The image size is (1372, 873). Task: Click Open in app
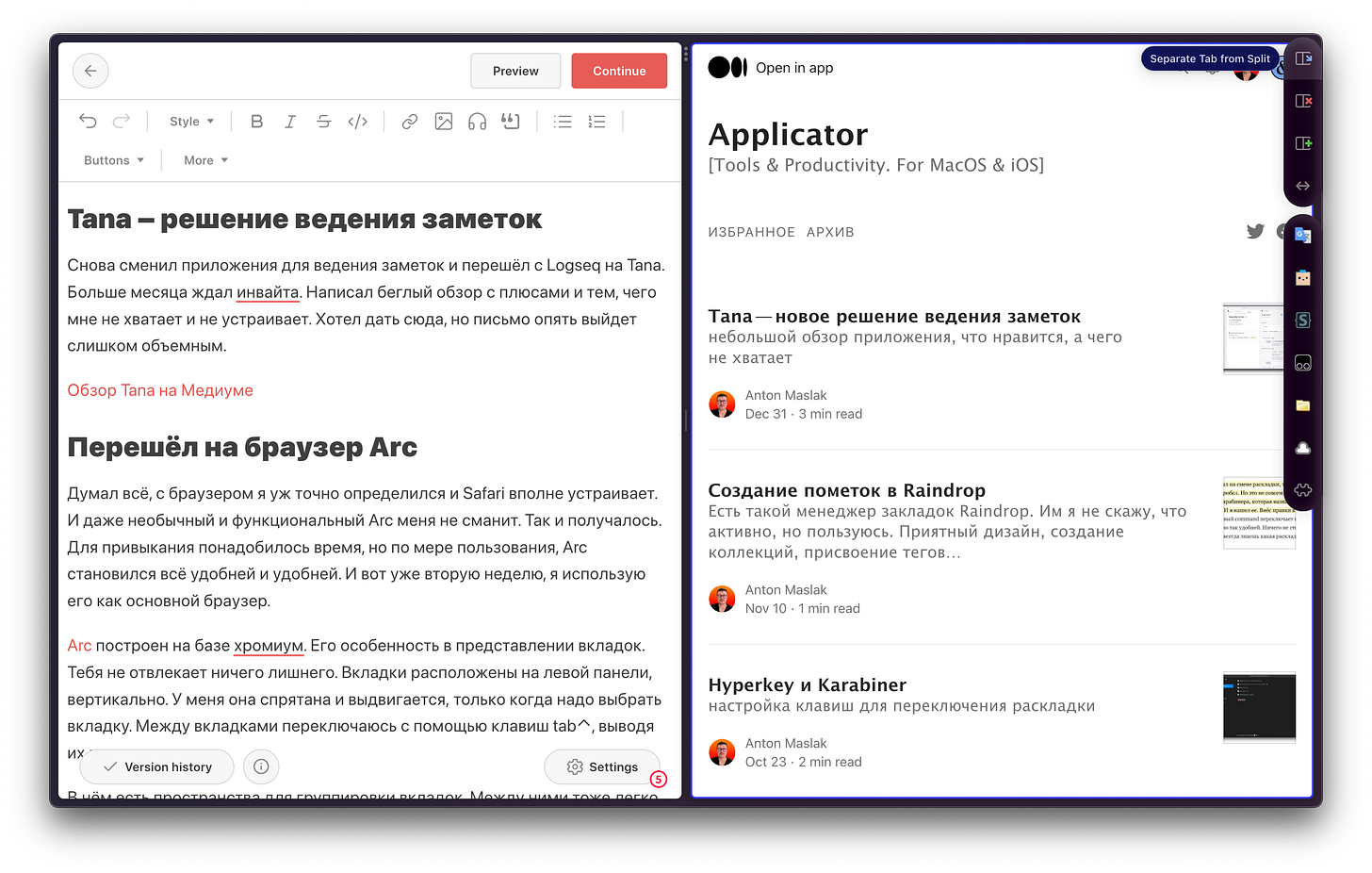tap(794, 68)
